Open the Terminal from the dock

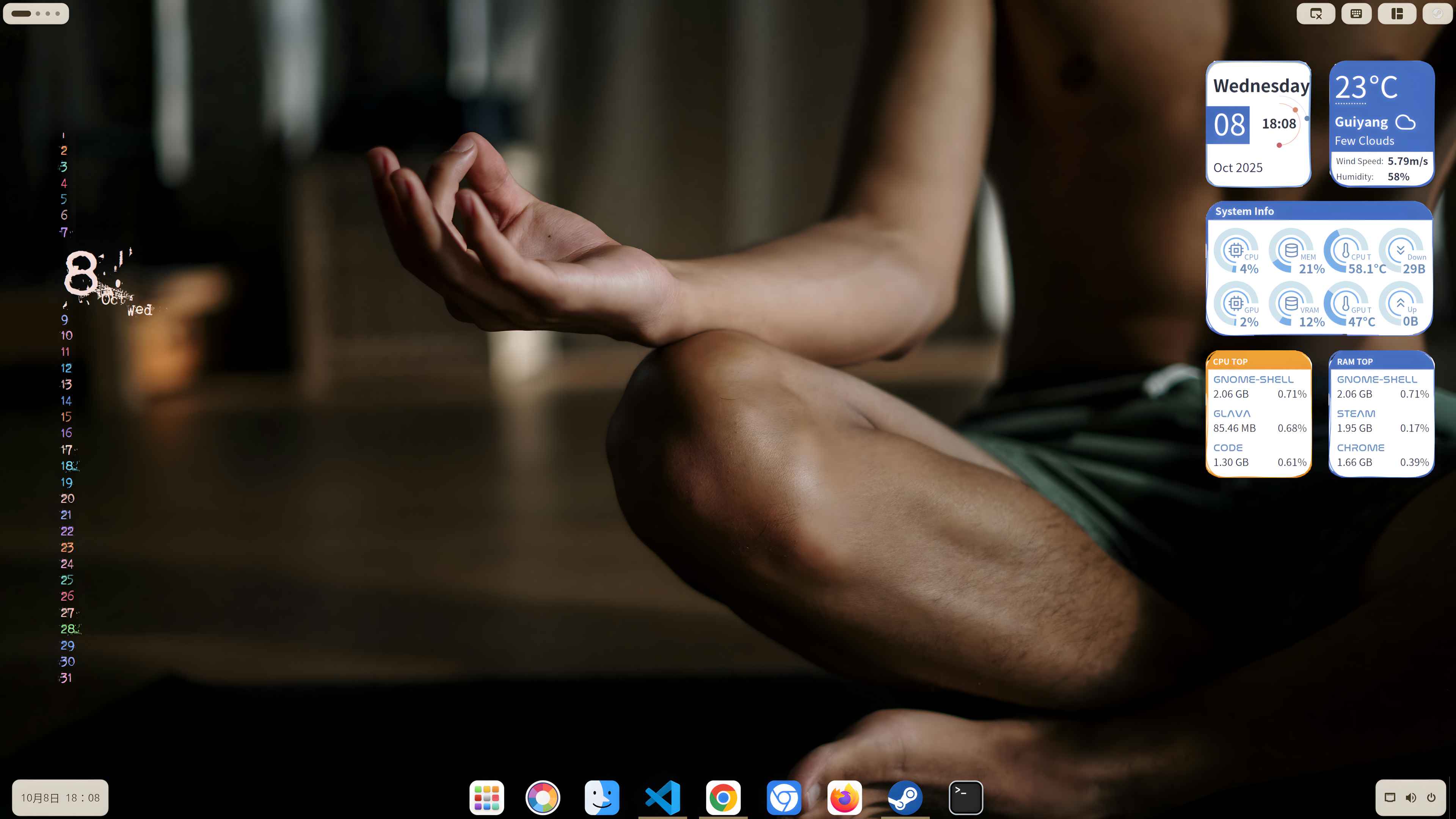click(x=965, y=797)
